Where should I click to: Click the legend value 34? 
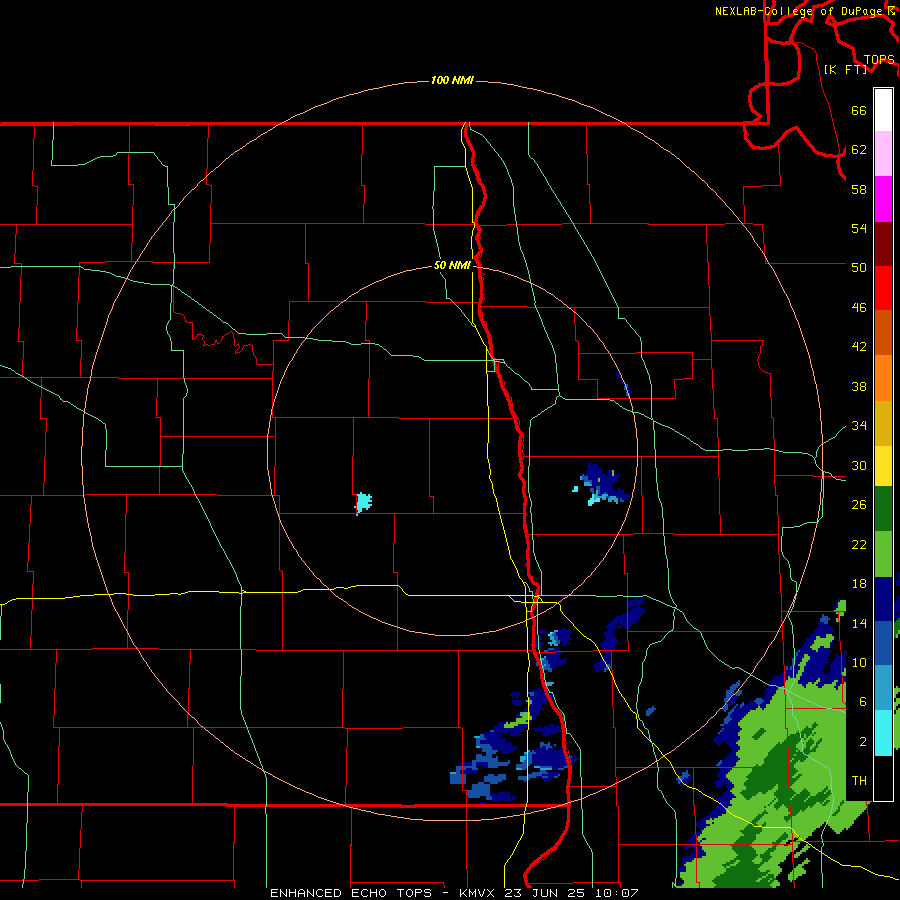(x=859, y=425)
